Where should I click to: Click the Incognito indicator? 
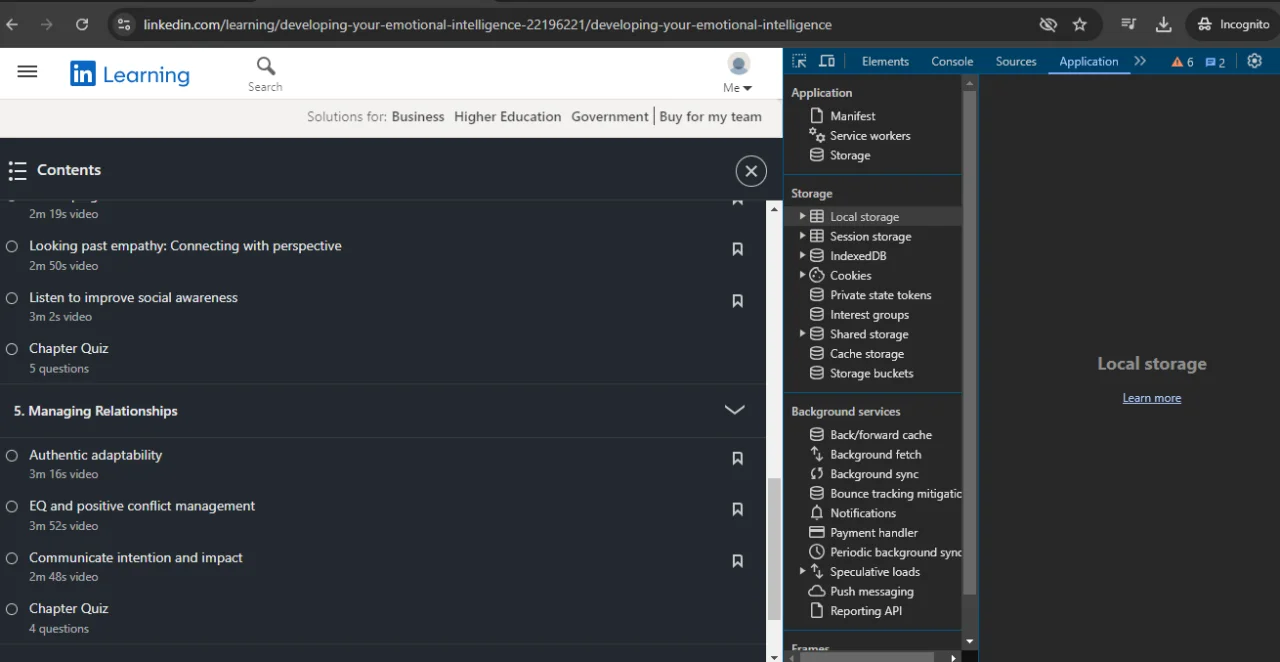click(x=1233, y=24)
